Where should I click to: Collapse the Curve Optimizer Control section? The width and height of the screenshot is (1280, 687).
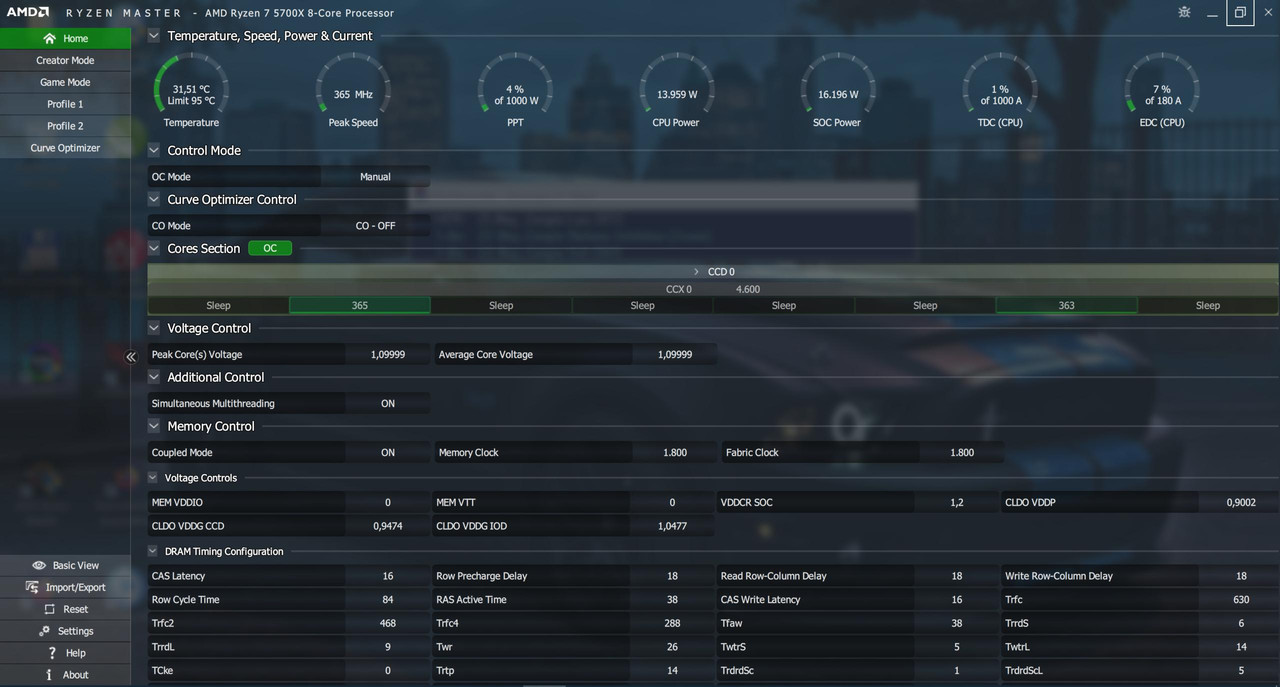154,200
